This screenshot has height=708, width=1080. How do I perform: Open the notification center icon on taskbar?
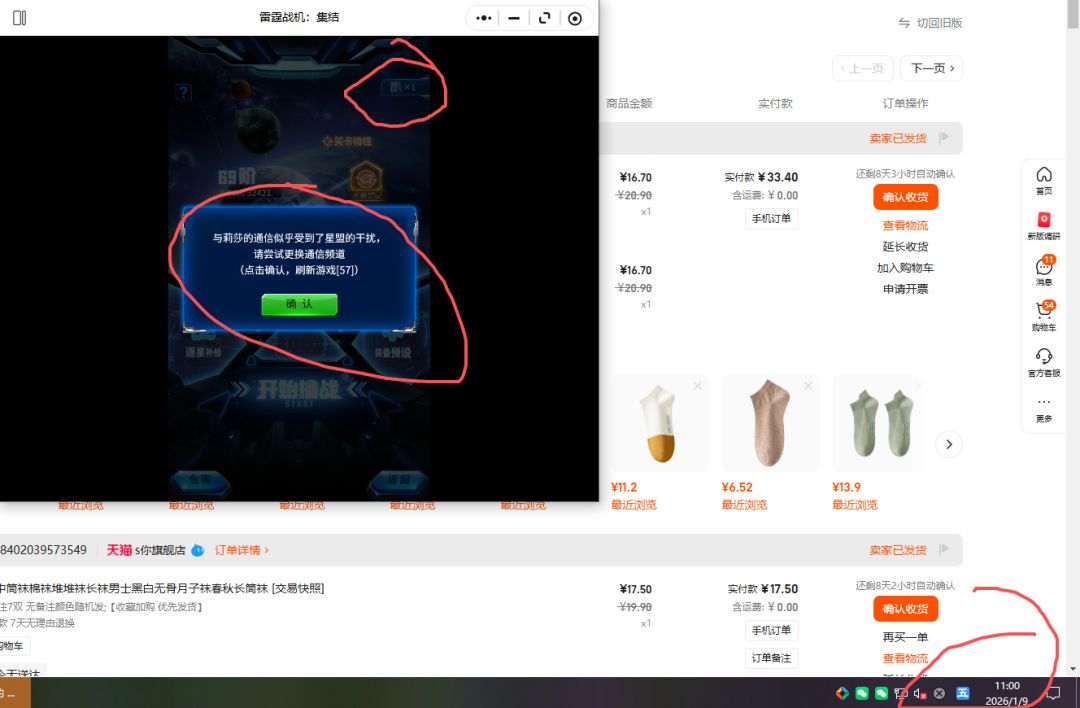tap(1054, 694)
